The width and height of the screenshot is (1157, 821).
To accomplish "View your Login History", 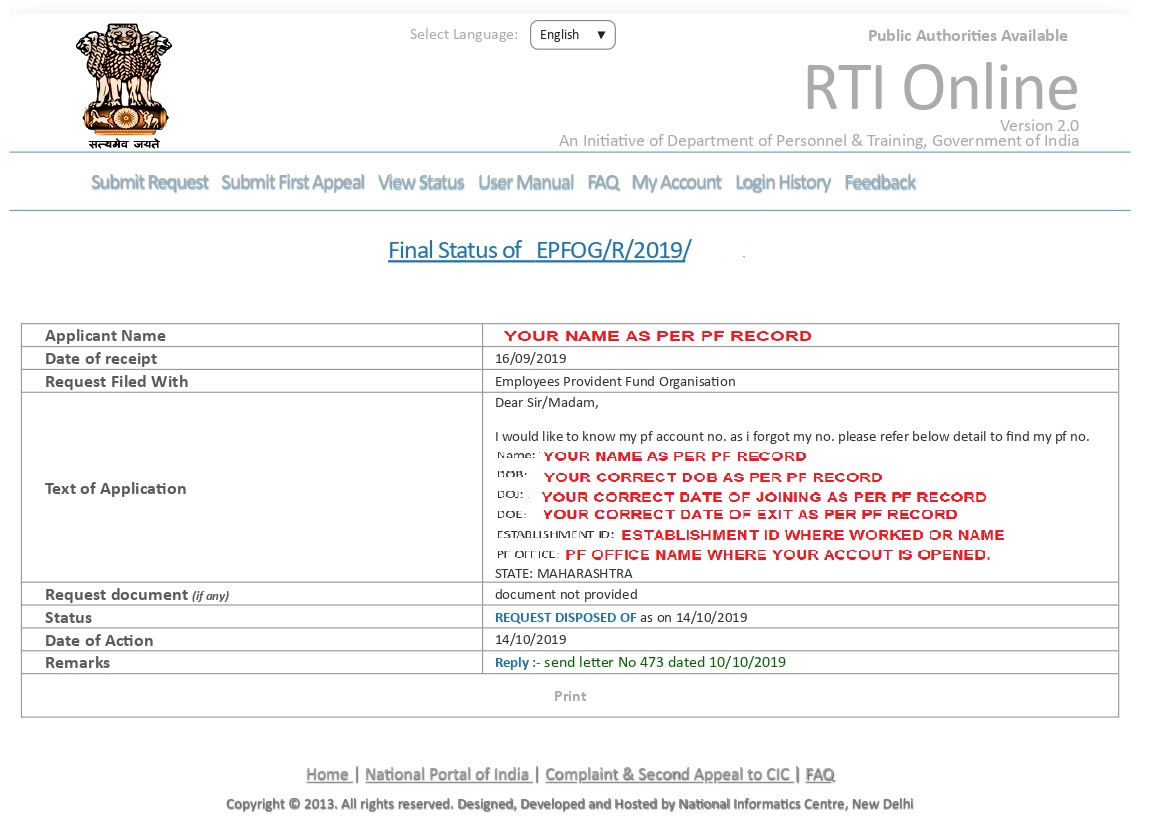I will 782,182.
